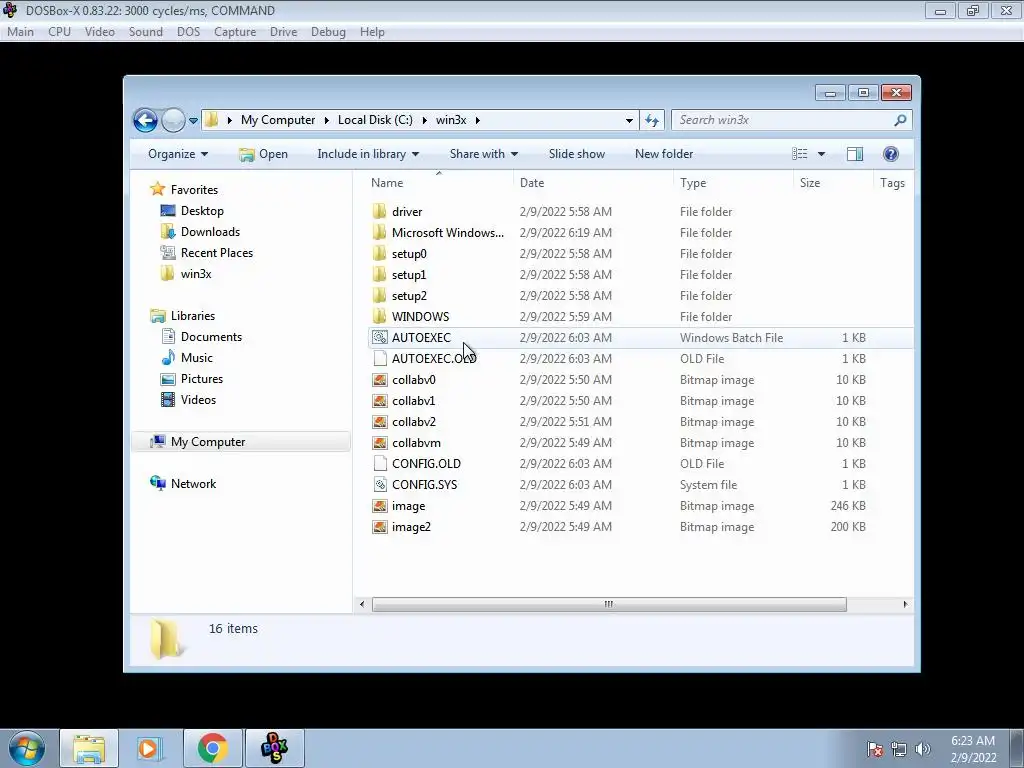Open the Include in library dropdown
The width and height of the screenshot is (1024, 768).
pyautogui.click(x=368, y=154)
